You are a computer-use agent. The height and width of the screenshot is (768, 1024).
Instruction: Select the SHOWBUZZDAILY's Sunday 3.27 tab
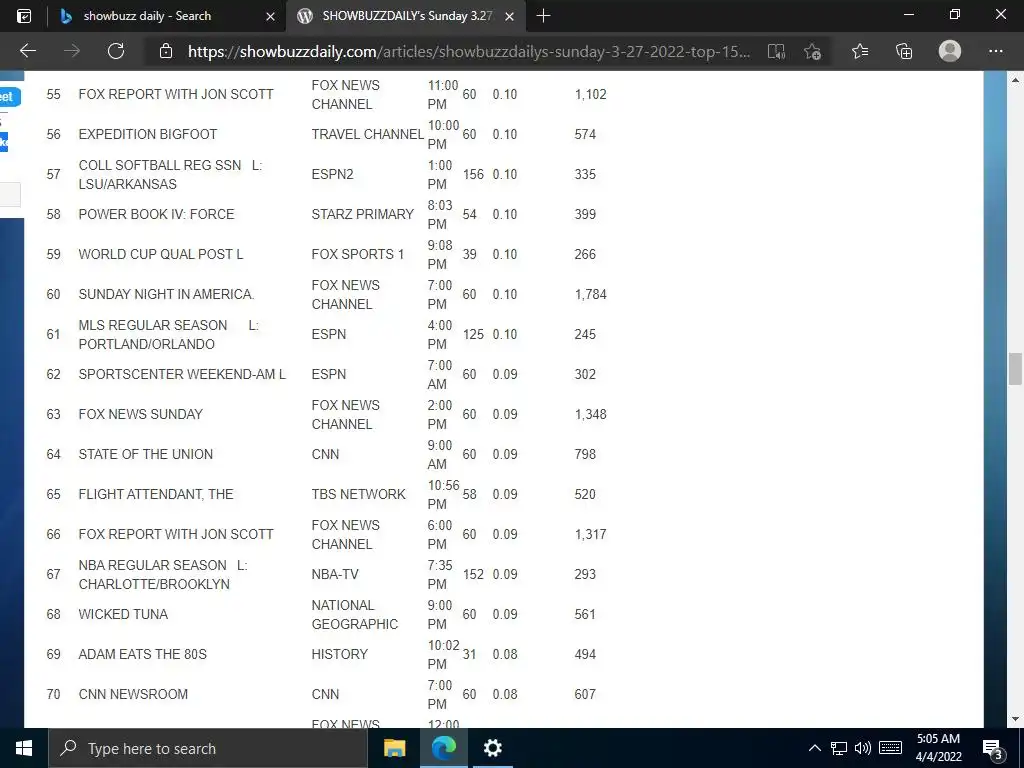point(408,16)
